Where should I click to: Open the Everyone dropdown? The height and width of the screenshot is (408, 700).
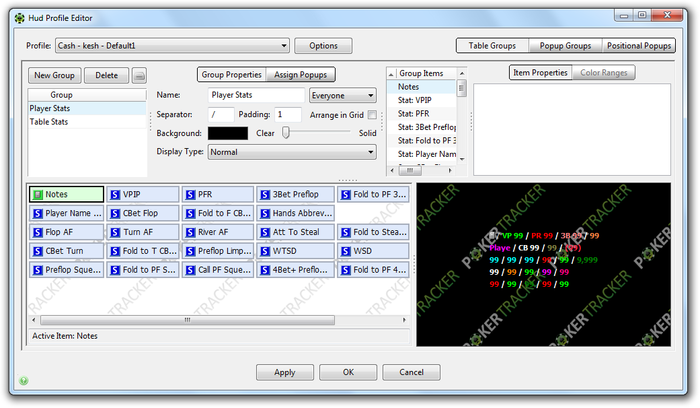pos(342,96)
